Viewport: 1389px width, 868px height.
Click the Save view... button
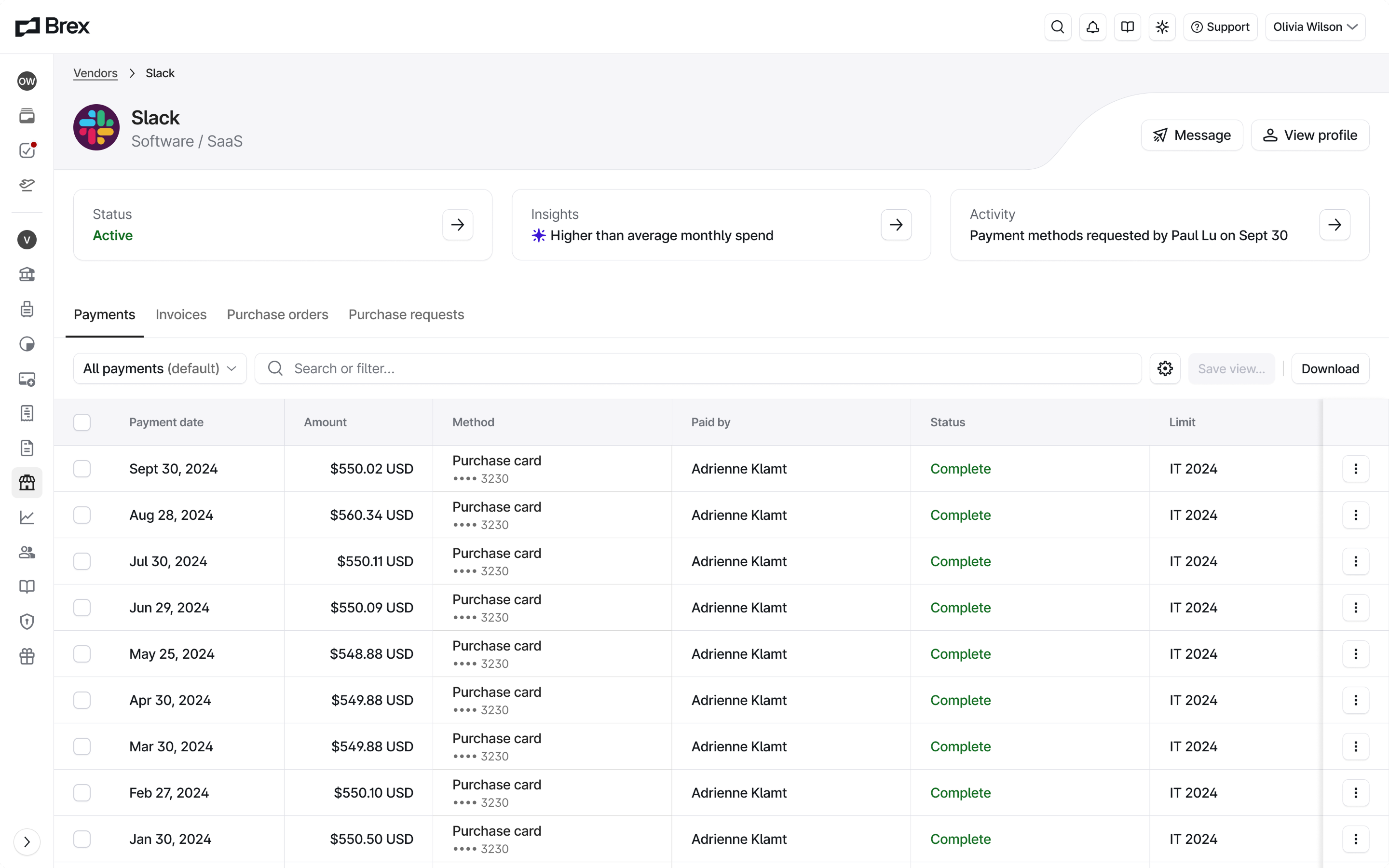1231,368
